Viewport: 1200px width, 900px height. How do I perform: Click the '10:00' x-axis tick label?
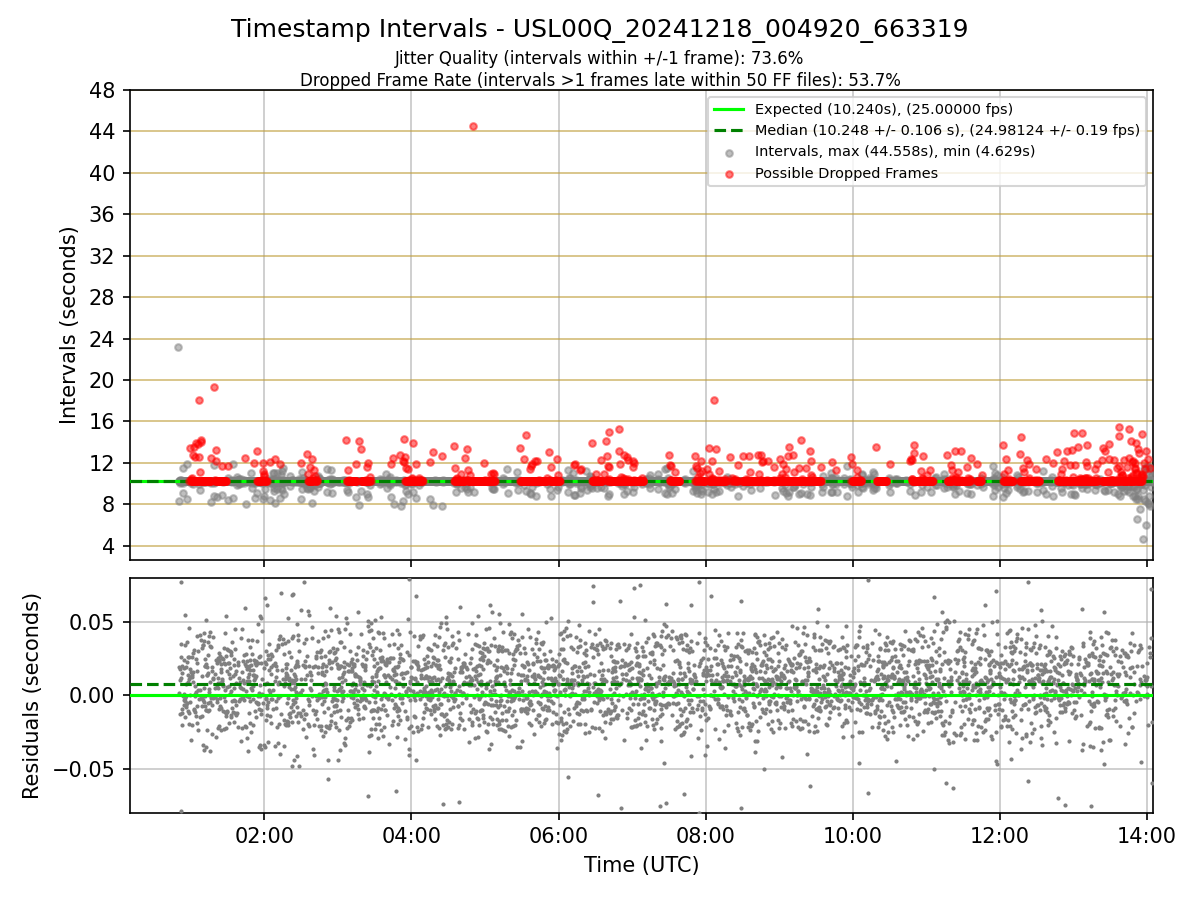click(x=852, y=834)
